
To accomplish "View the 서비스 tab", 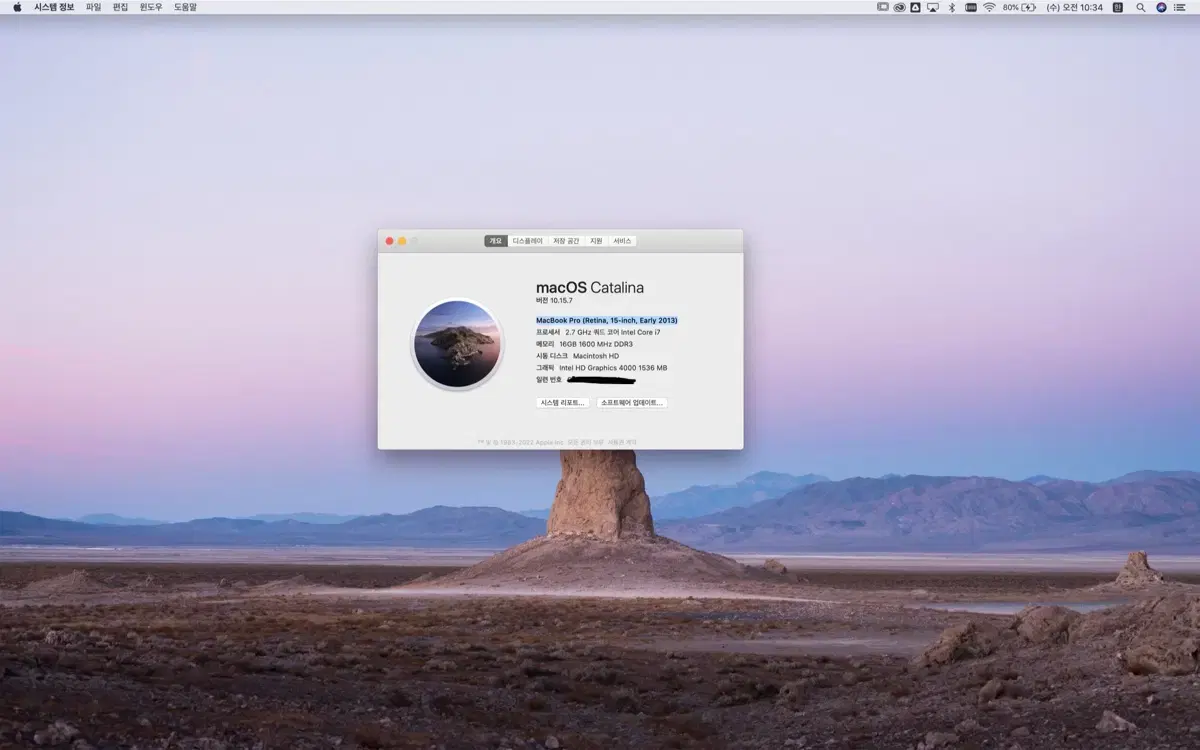I will point(623,241).
